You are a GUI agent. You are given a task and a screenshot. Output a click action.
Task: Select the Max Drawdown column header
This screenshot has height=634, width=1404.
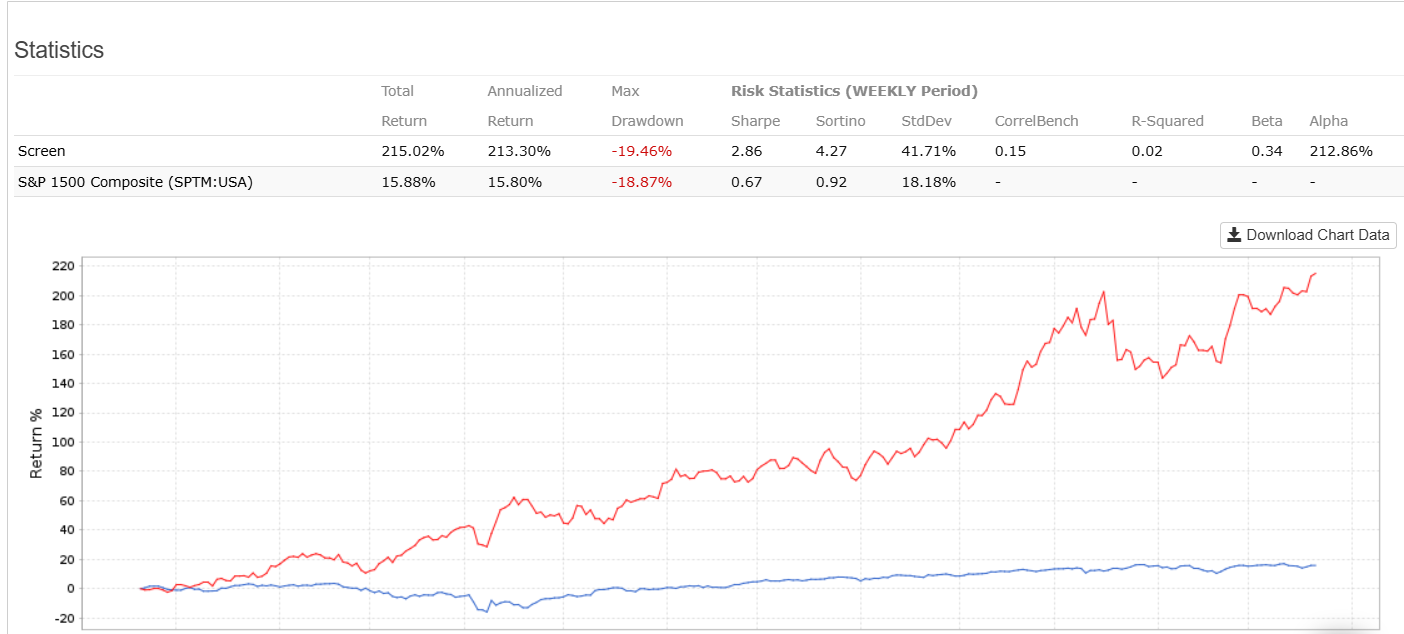point(647,106)
